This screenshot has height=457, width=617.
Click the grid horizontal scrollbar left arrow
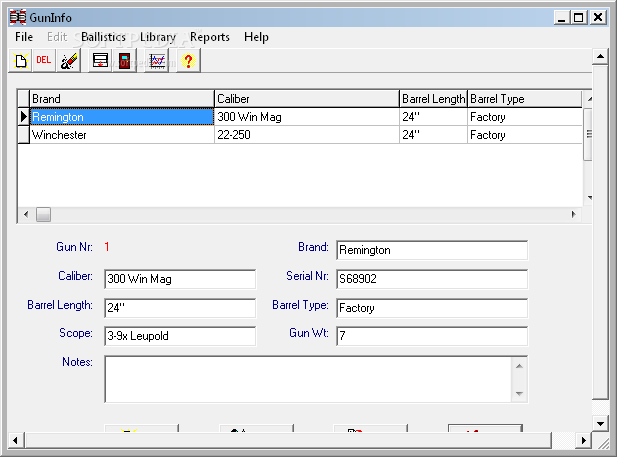(26, 215)
